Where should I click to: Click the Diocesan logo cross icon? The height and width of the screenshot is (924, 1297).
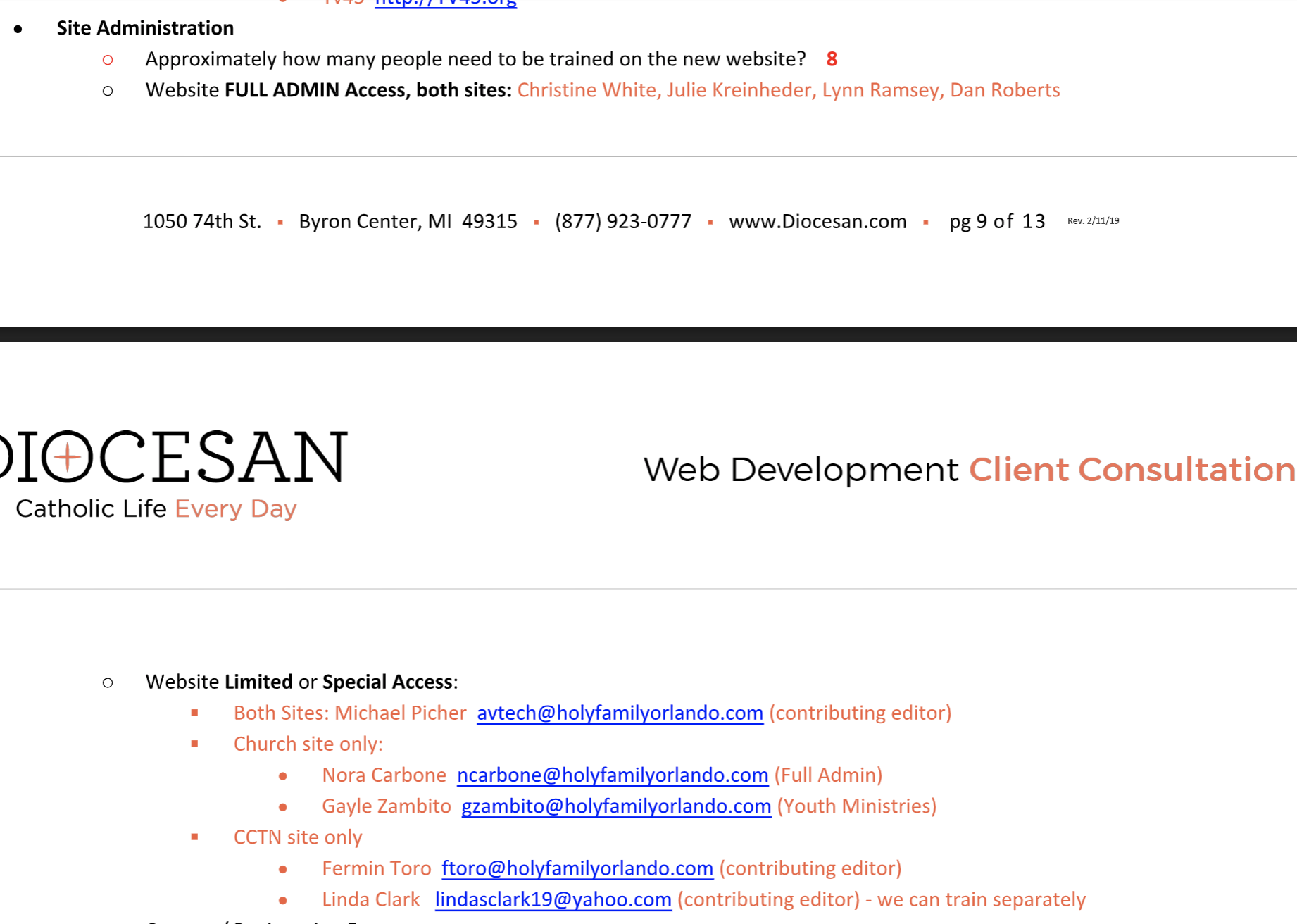coord(68,458)
